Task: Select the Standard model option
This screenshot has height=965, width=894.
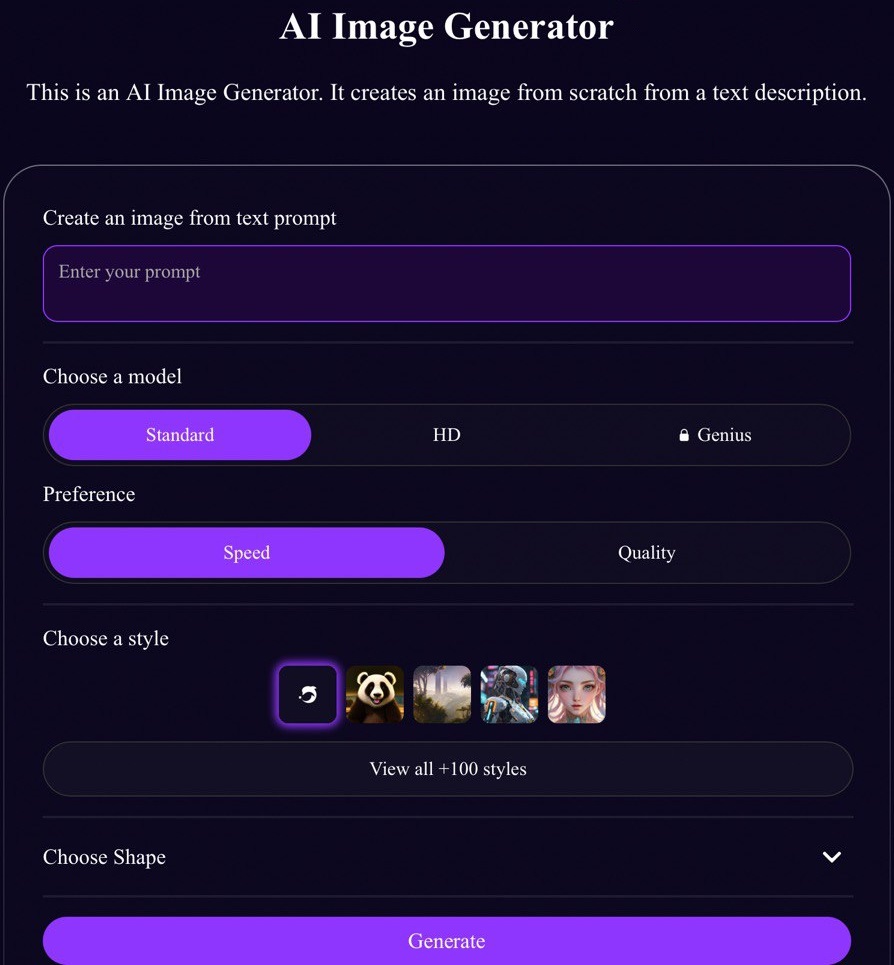Action: [x=180, y=434]
